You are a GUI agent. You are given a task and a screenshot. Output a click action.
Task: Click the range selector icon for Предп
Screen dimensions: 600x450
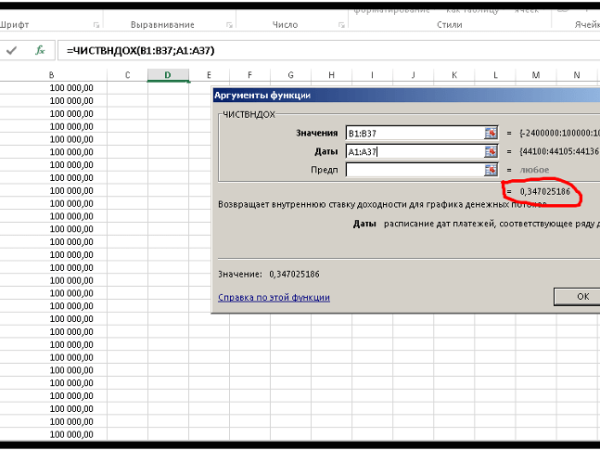(491, 170)
